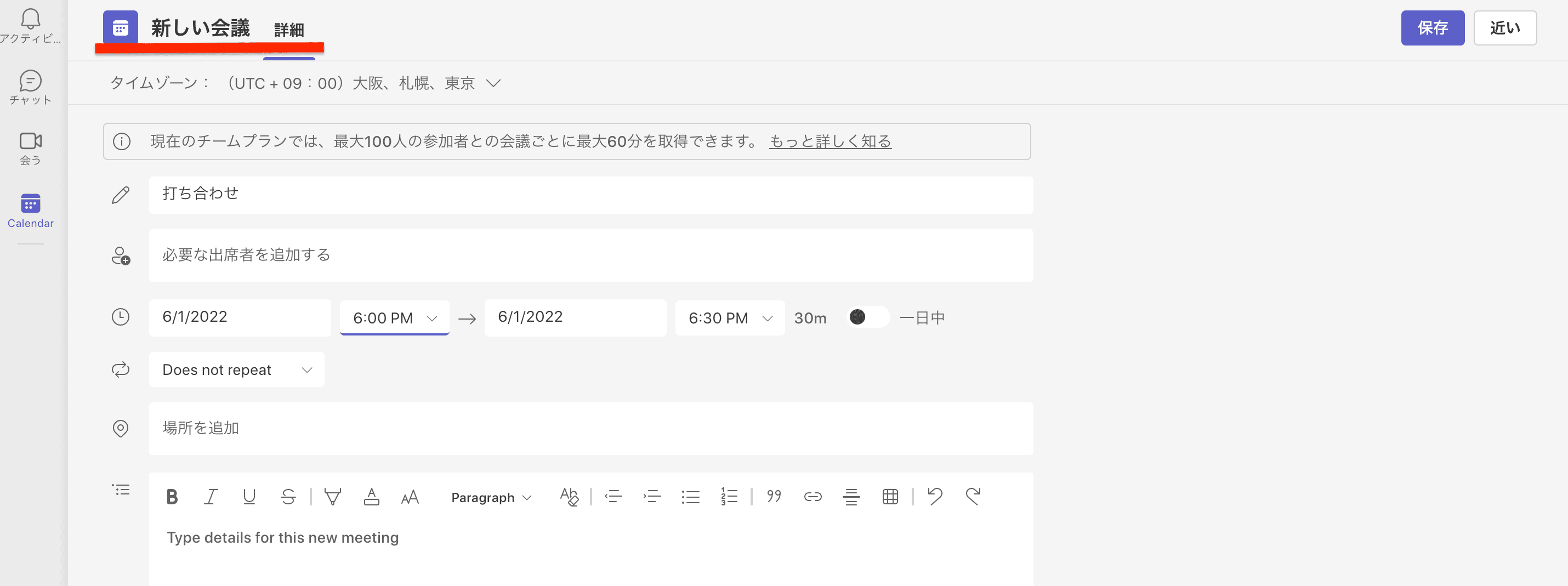The height and width of the screenshot is (586, 1568).
Task: Expand the Paragraph style dropdown
Action: 491,498
